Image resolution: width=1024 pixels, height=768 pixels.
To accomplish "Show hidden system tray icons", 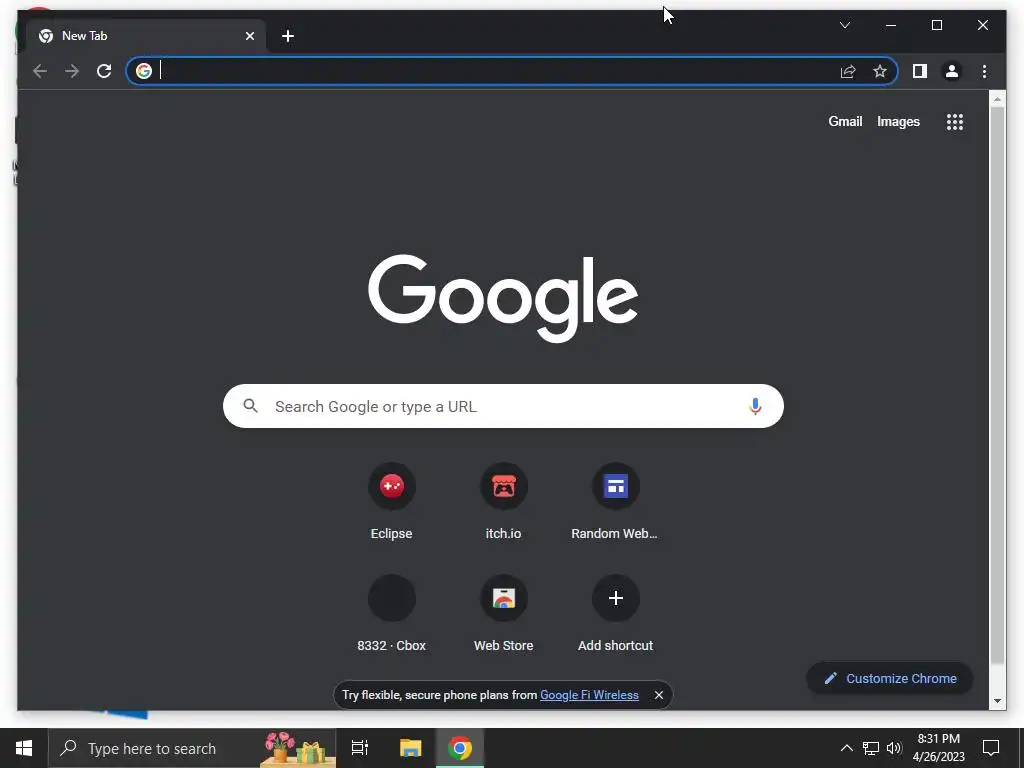I will click(846, 748).
